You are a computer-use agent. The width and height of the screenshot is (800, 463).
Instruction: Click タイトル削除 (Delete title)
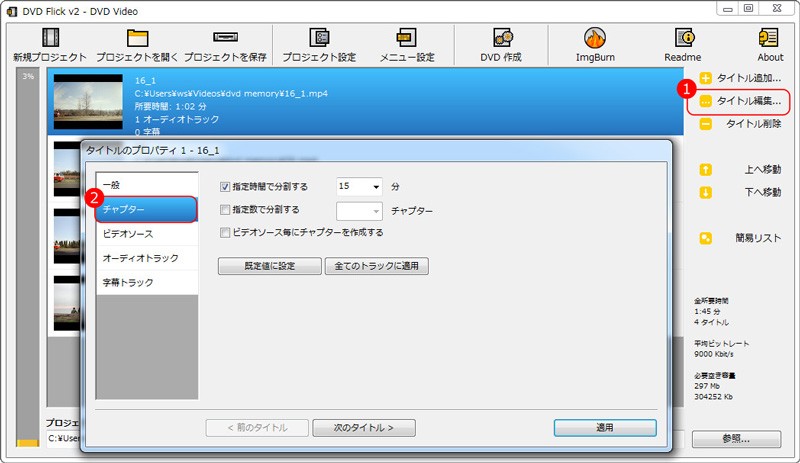tap(740, 124)
